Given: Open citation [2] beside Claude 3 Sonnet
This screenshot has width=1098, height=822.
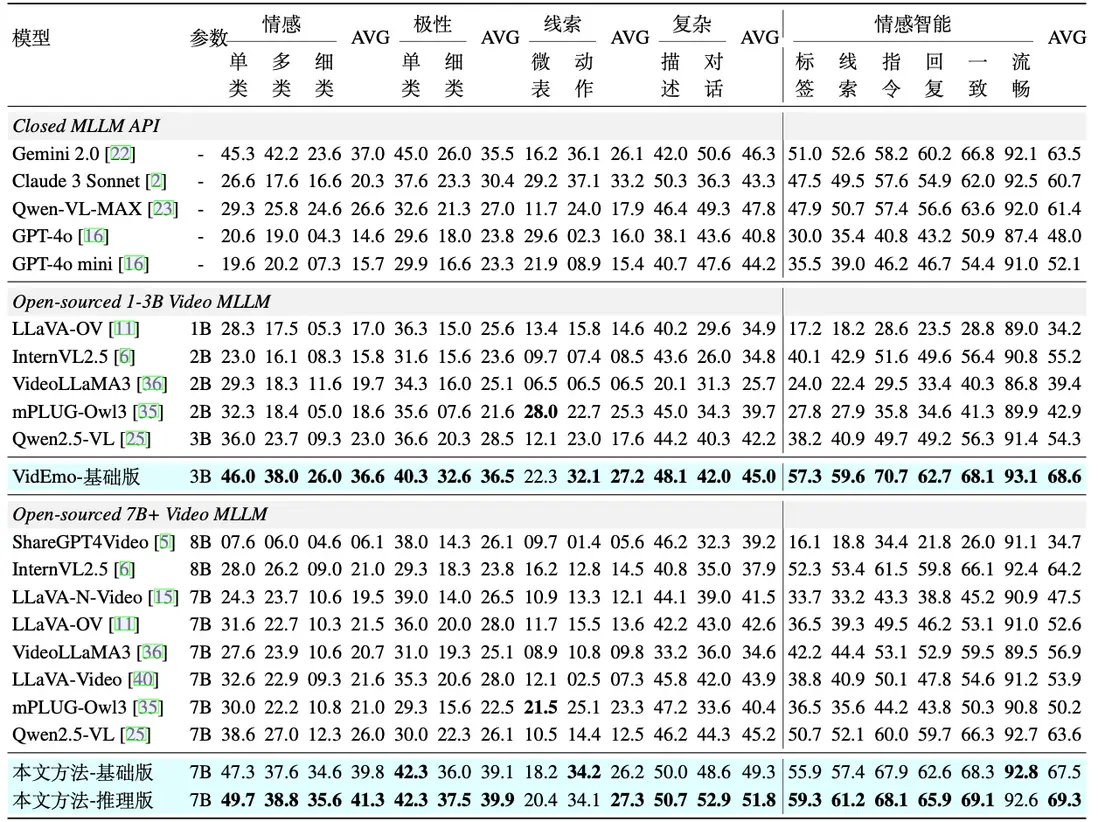Looking at the screenshot, I should [x=156, y=181].
